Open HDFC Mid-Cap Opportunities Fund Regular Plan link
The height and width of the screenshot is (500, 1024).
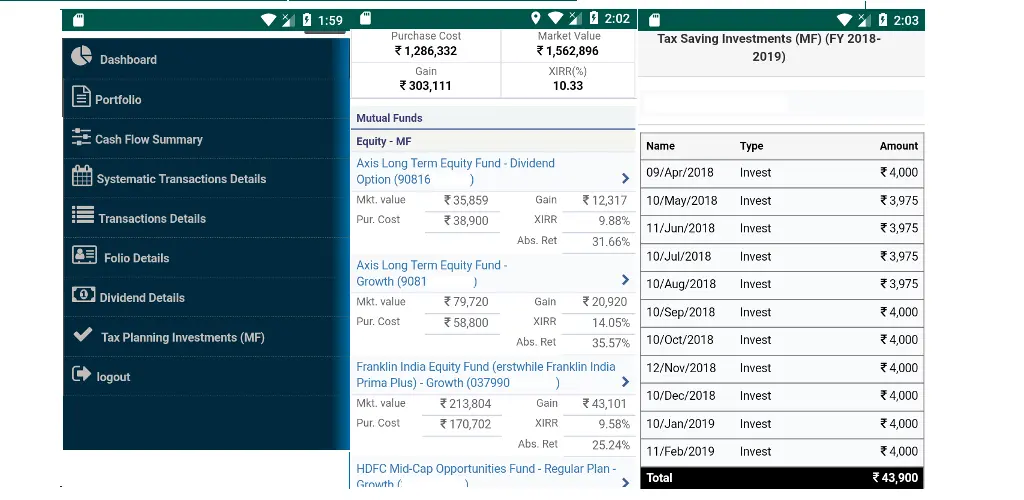click(486, 476)
